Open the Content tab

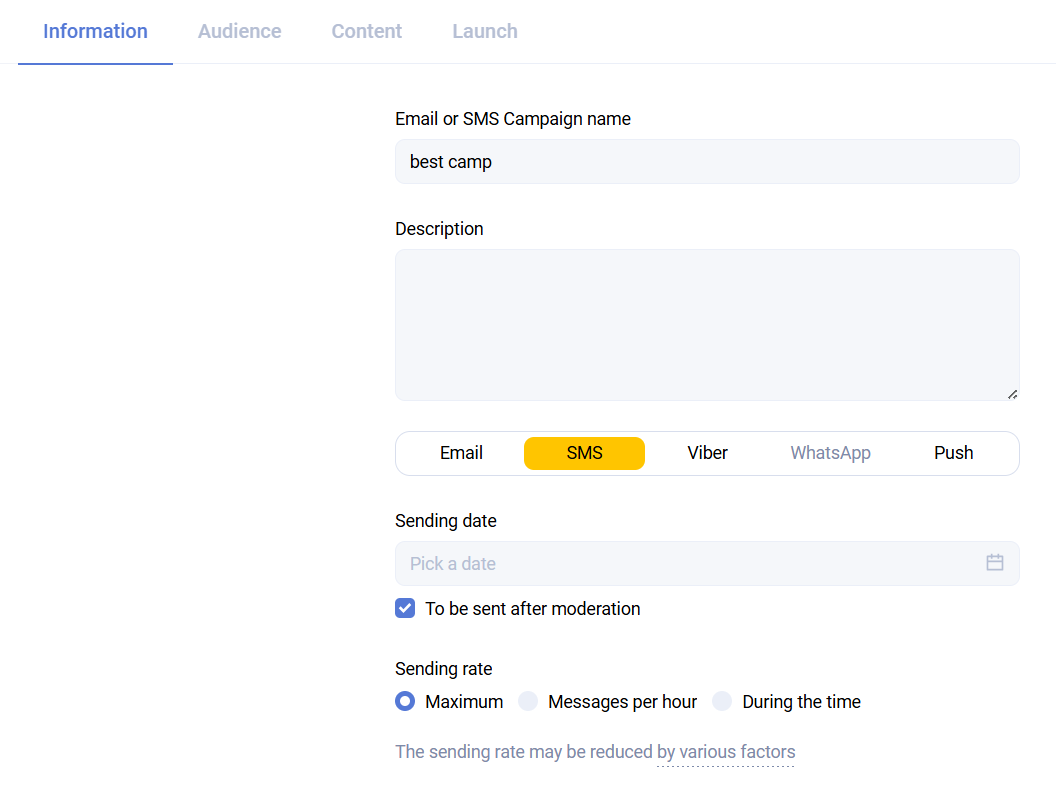click(x=366, y=31)
